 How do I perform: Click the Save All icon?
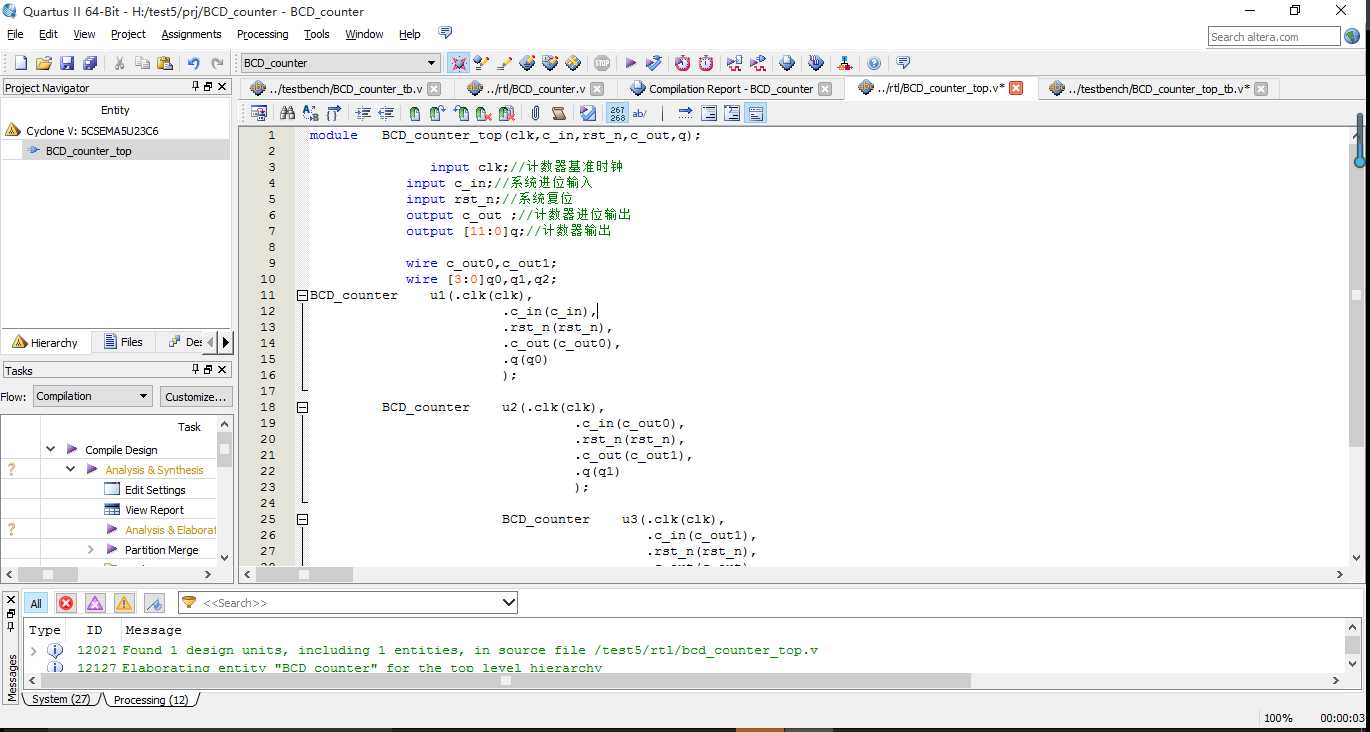[x=90, y=63]
